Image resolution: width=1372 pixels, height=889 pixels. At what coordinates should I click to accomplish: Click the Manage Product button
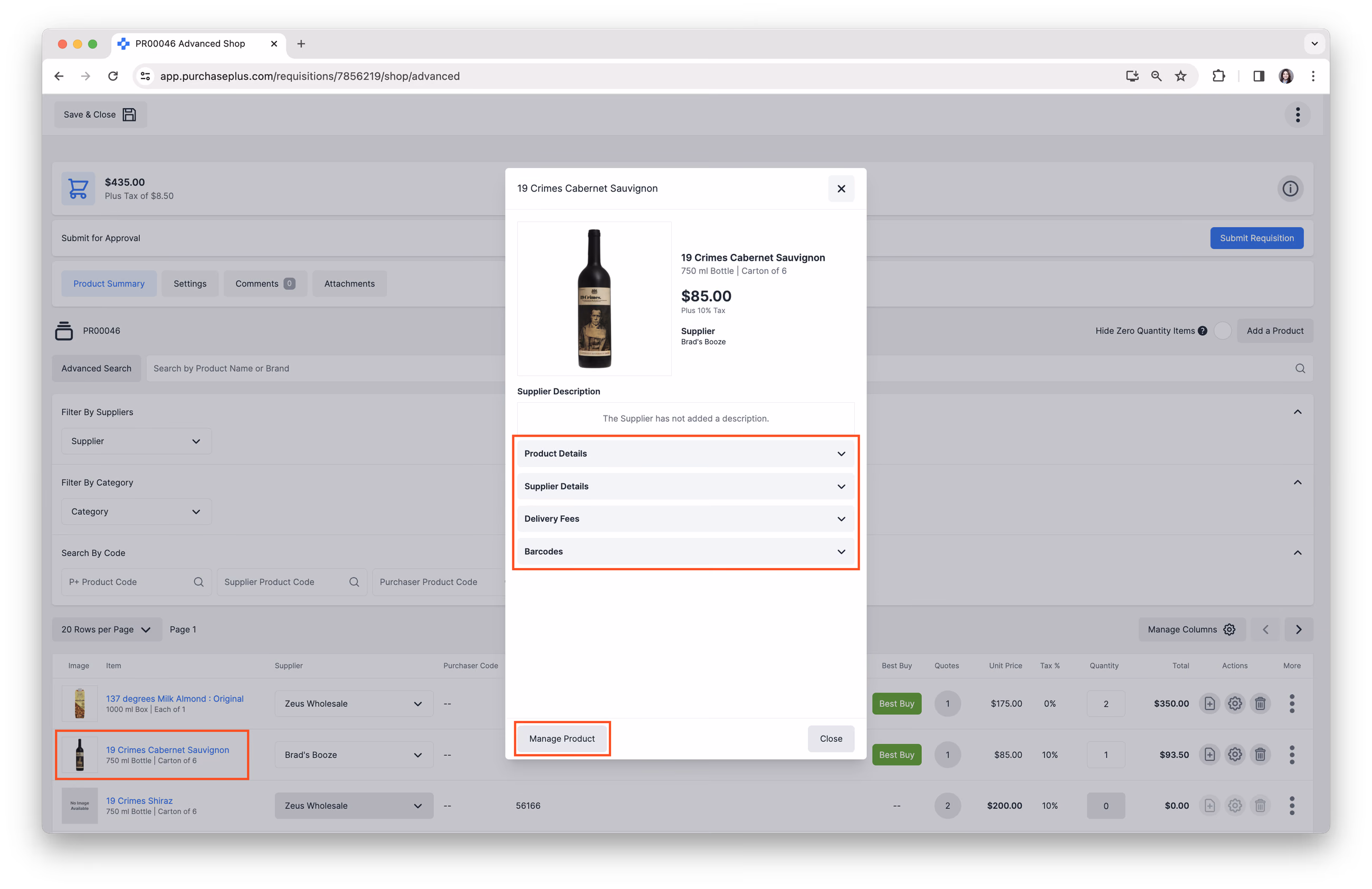[562, 739]
